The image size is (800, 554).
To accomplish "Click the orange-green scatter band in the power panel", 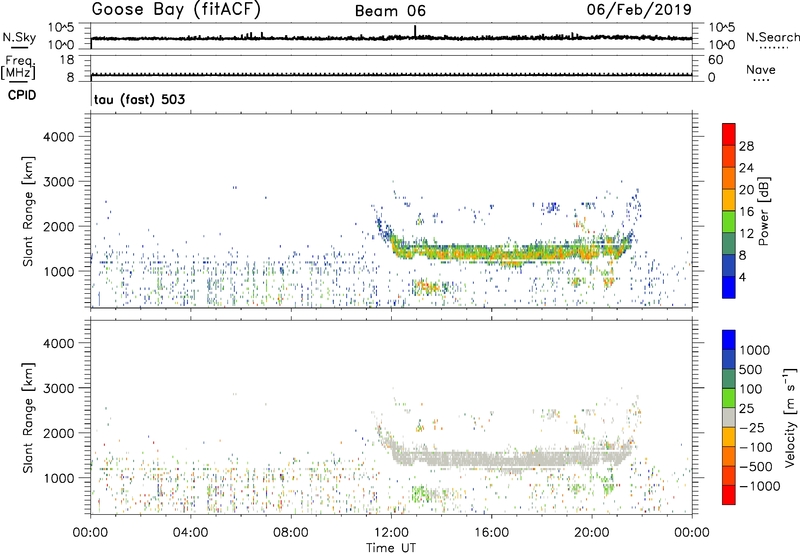I will pos(510,251).
